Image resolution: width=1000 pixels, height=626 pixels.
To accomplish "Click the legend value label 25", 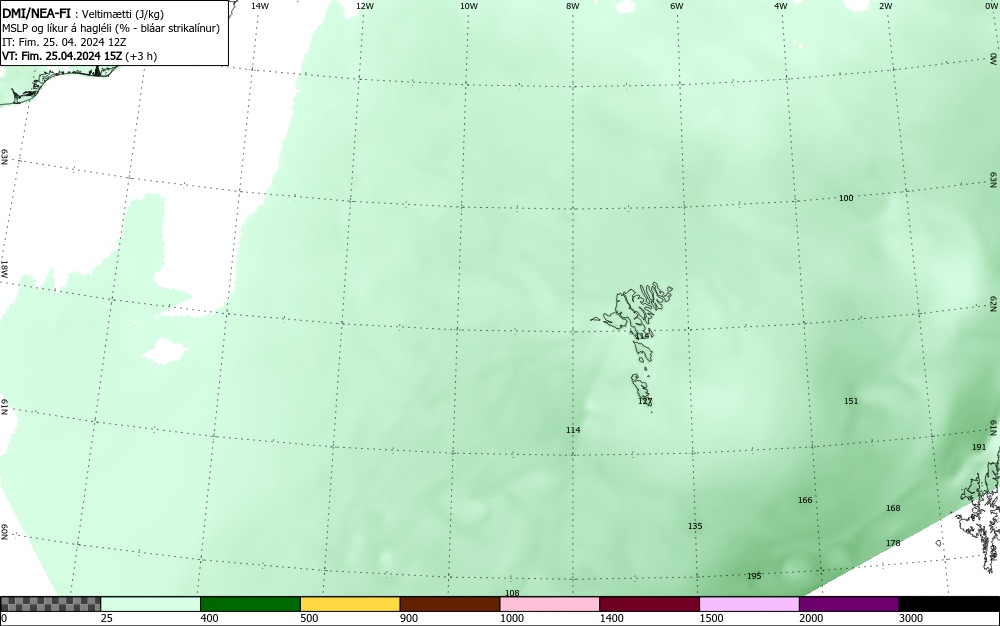I will point(107,618).
